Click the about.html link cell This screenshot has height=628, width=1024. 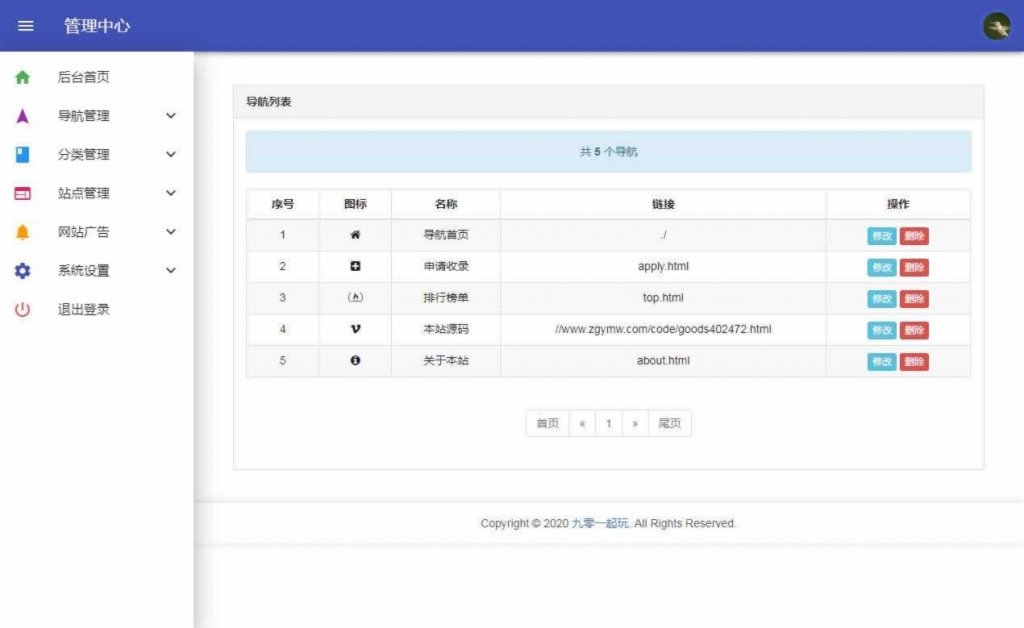pos(663,360)
